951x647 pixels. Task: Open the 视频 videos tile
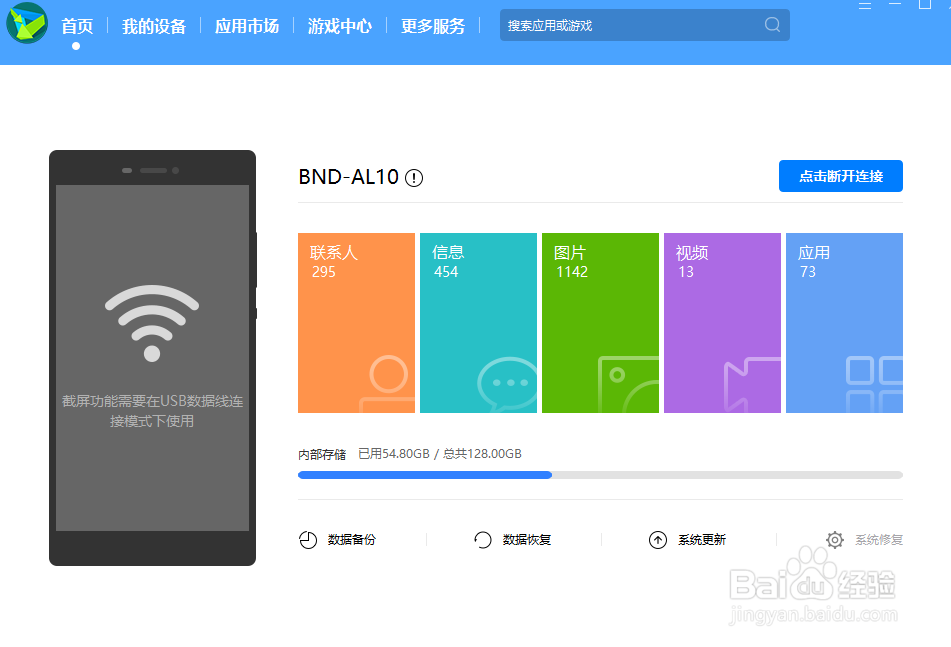tap(722, 323)
